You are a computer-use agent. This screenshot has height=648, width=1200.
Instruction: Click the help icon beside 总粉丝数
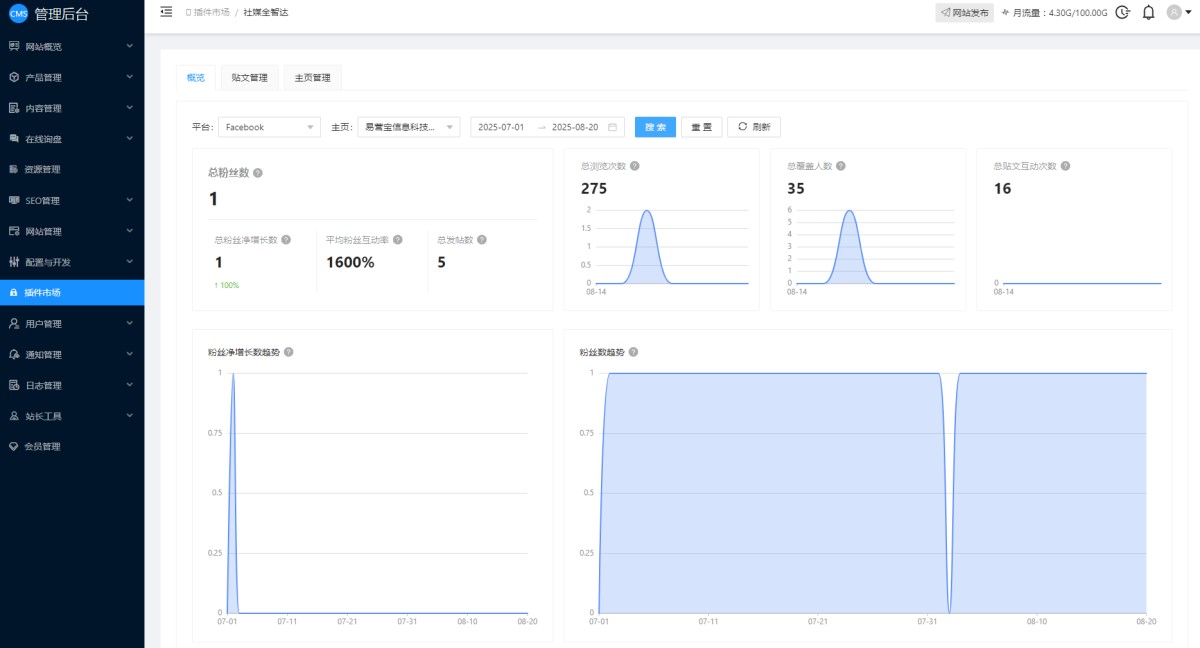point(258,173)
